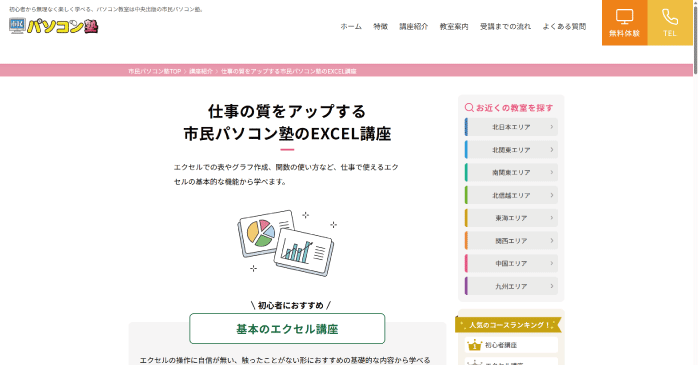Click the 市民パソコン塾 logo
698x365 pixels.
pyautogui.click(x=53, y=26)
